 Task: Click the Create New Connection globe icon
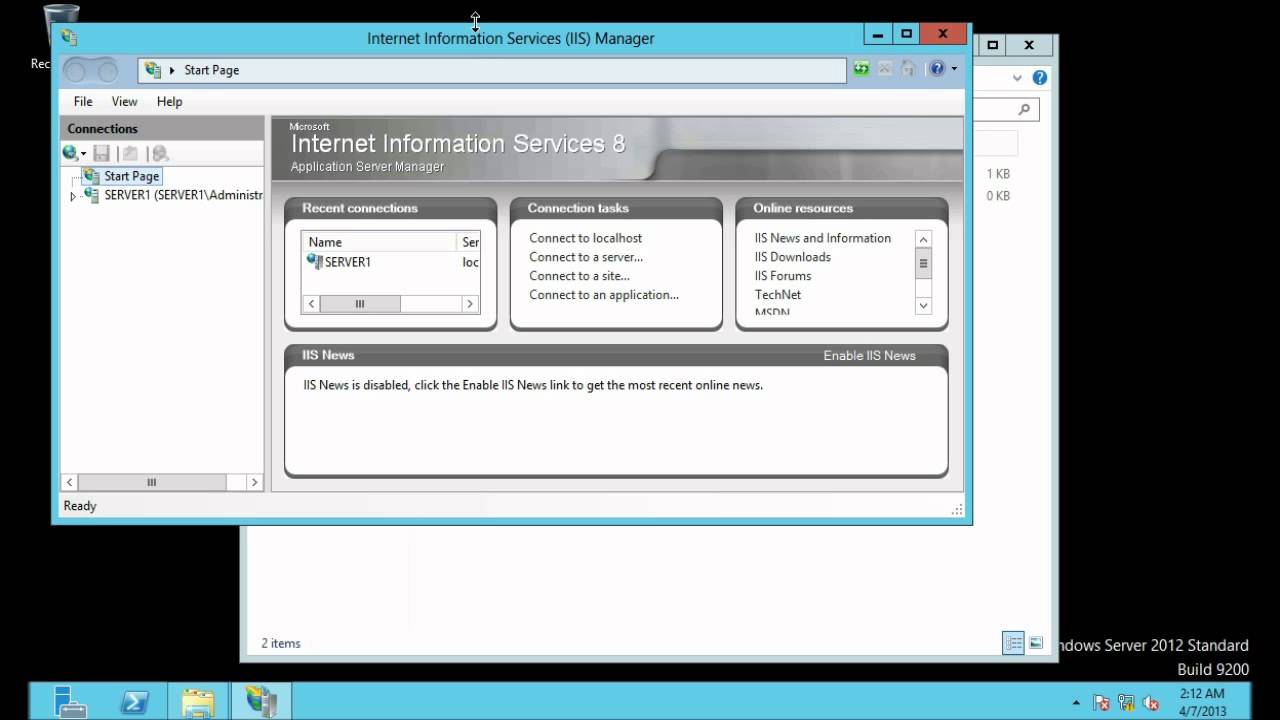click(x=70, y=153)
